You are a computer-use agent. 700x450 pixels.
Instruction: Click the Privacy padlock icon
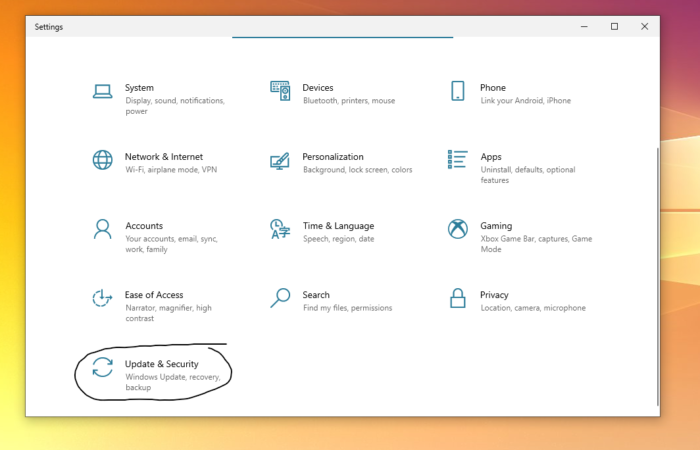(458, 298)
